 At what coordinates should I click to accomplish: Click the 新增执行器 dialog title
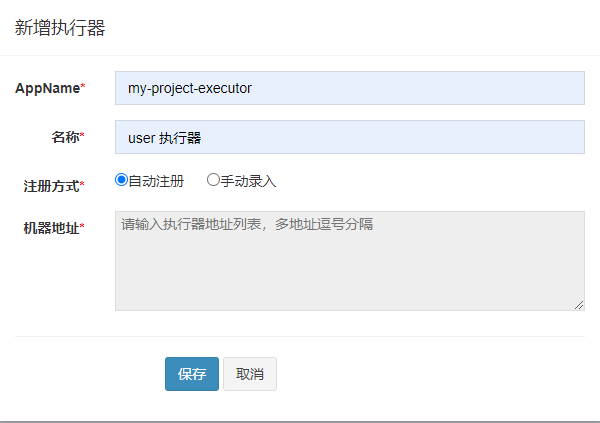pyautogui.click(x=60, y=28)
